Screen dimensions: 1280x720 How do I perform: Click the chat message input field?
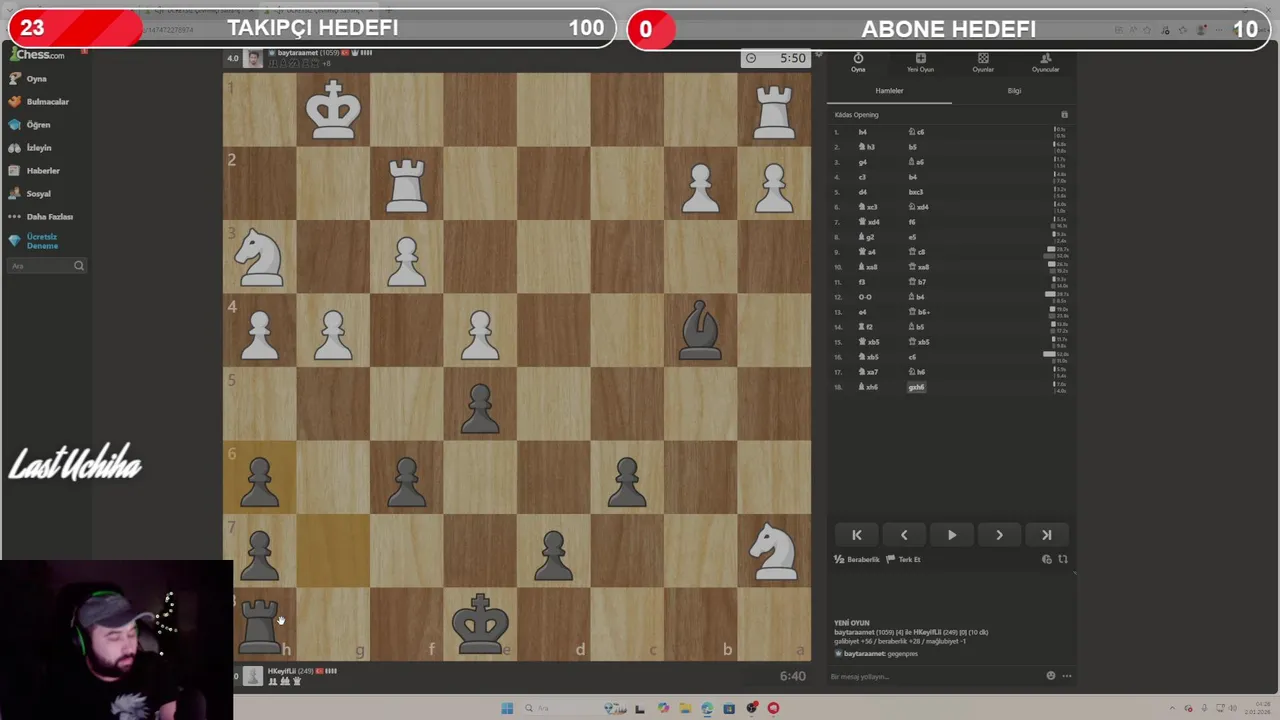[x=935, y=677]
